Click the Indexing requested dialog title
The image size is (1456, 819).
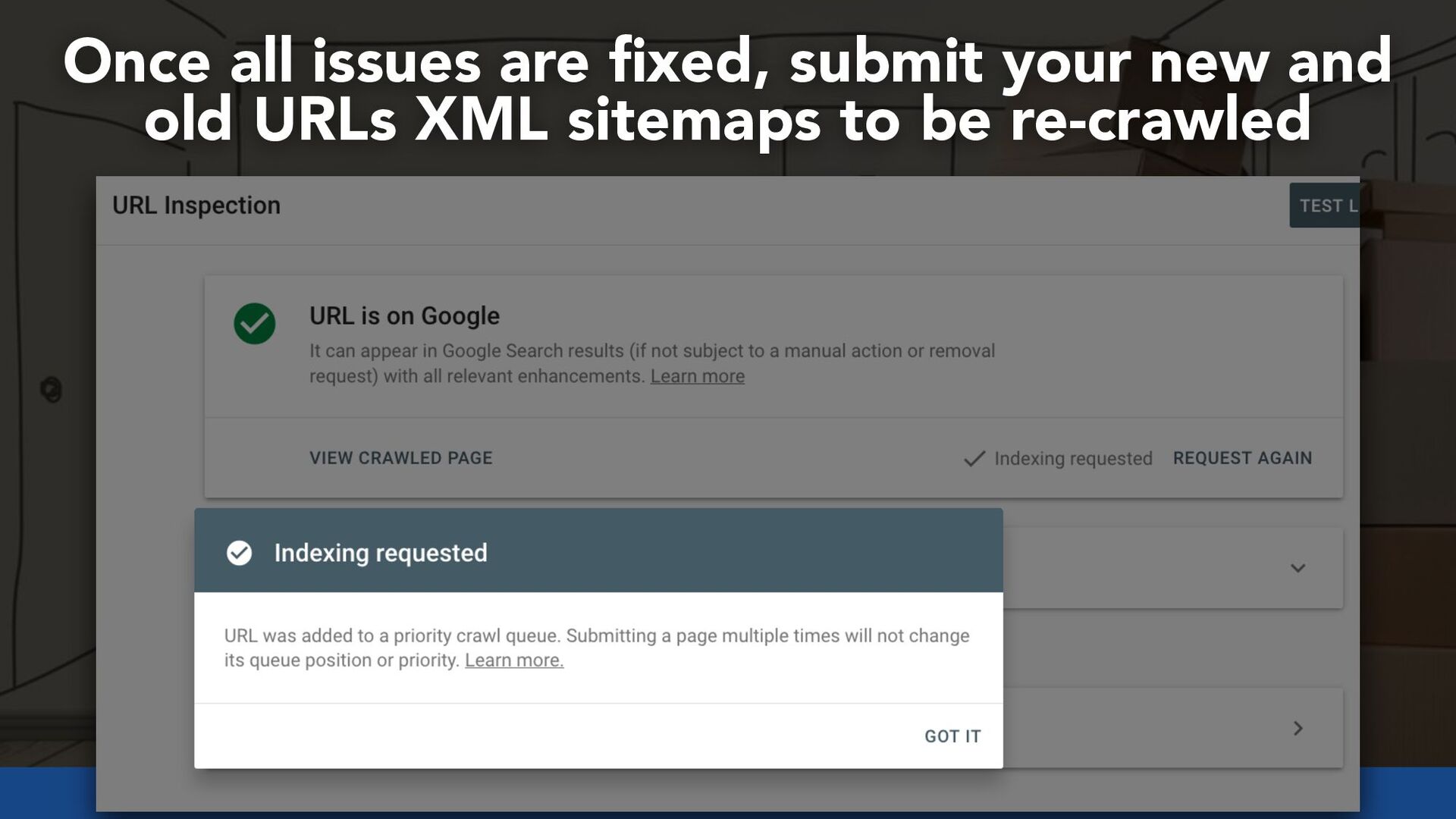[381, 553]
